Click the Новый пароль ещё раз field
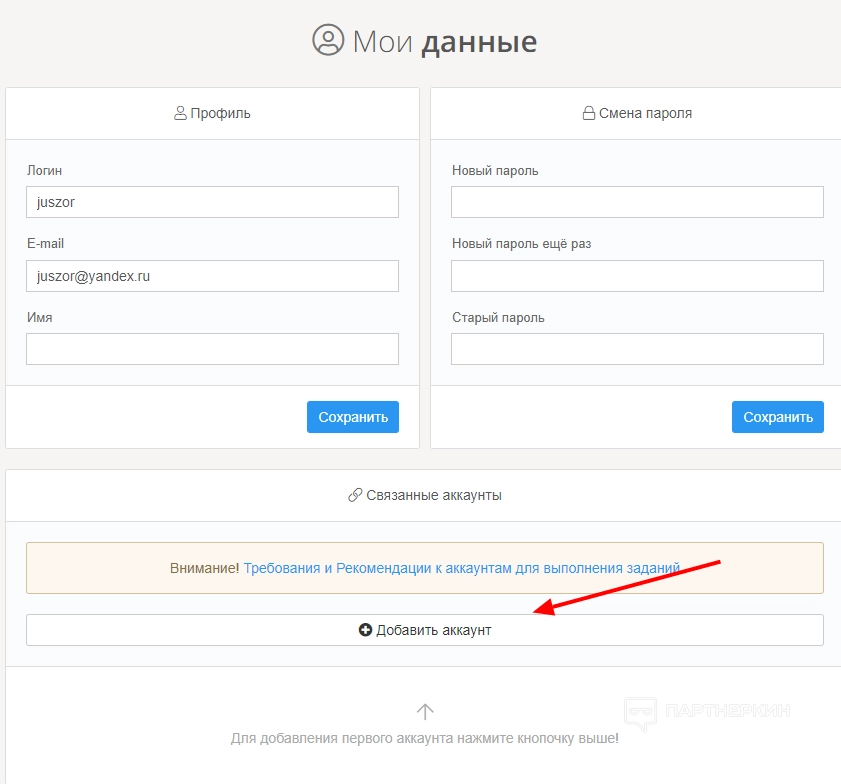Viewport: 841px width, 784px height. click(637, 276)
